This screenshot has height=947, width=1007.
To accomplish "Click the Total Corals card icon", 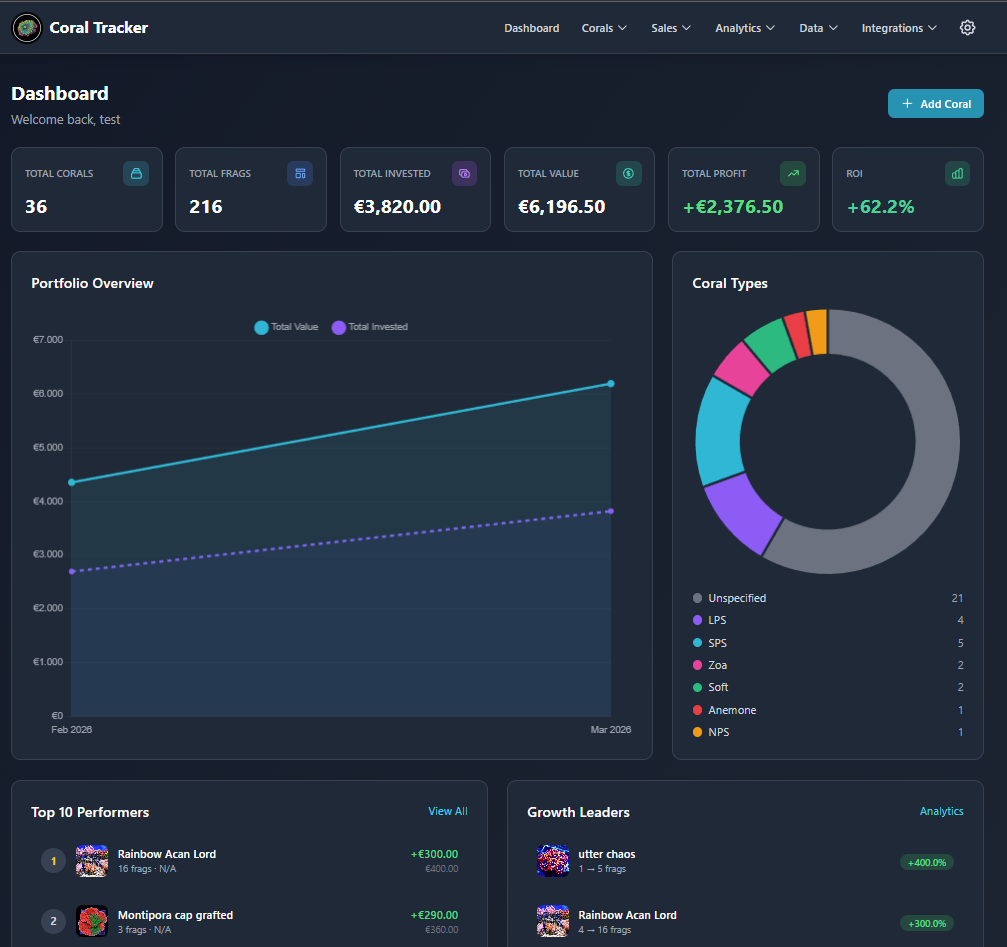I will pyautogui.click(x=135, y=173).
